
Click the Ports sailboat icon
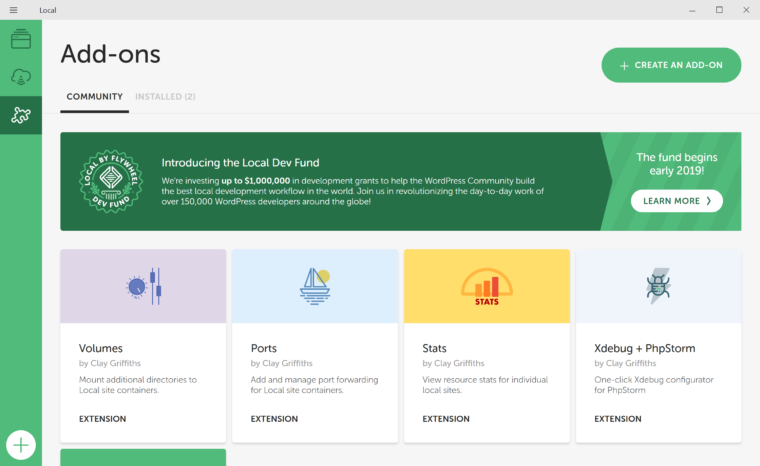(315, 287)
